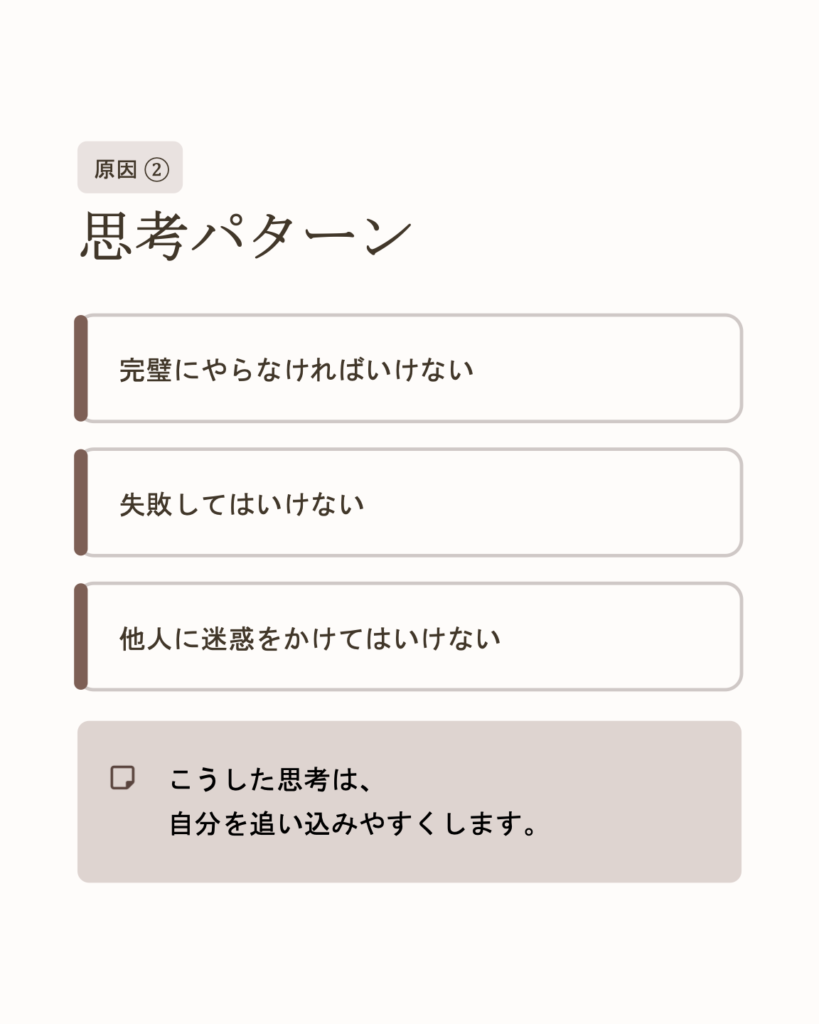
Task: Select the 原因 ② badge
Action: click(130, 168)
